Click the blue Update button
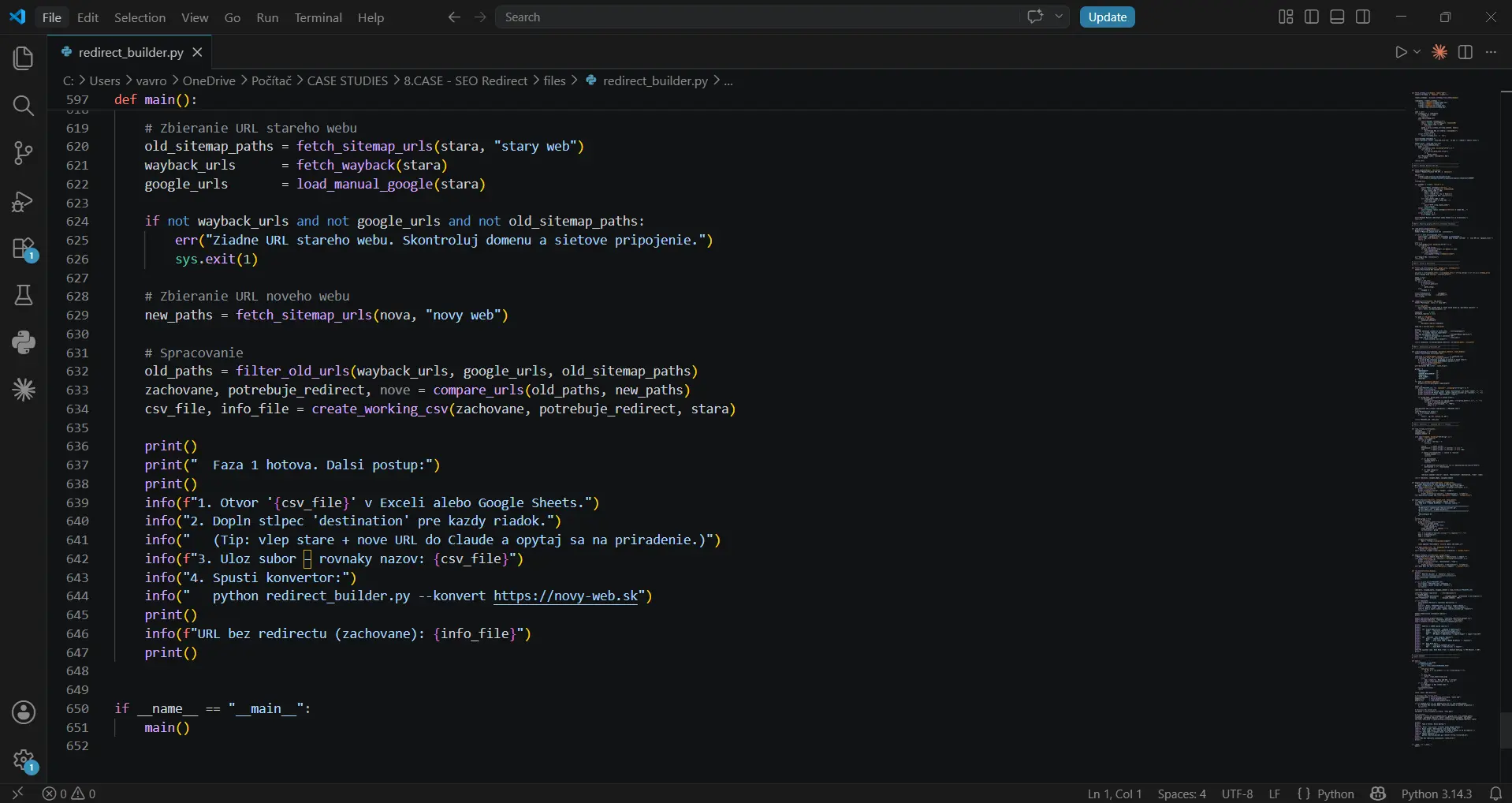Viewport: 1512px width, 803px height. click(x=1107, y=17)
